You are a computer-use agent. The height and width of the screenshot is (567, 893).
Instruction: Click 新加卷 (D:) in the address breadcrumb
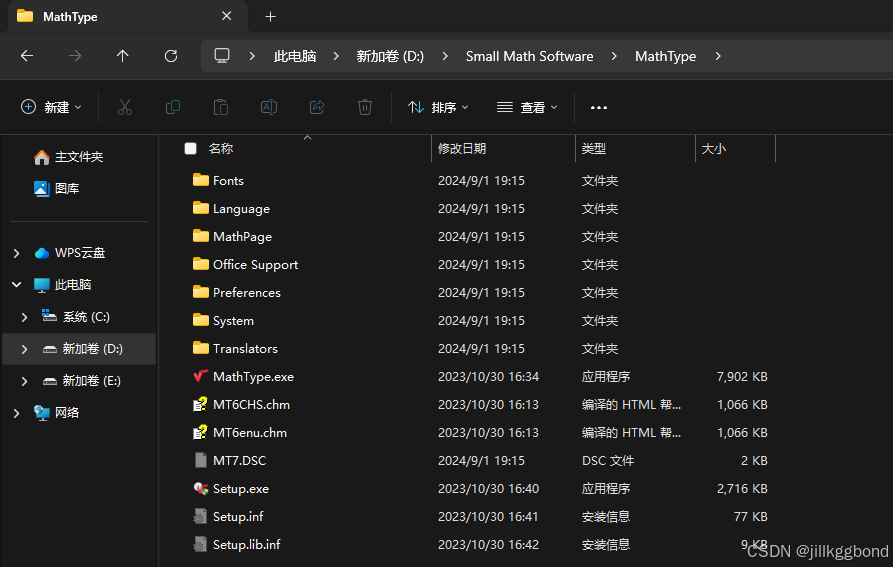point(390,56)
